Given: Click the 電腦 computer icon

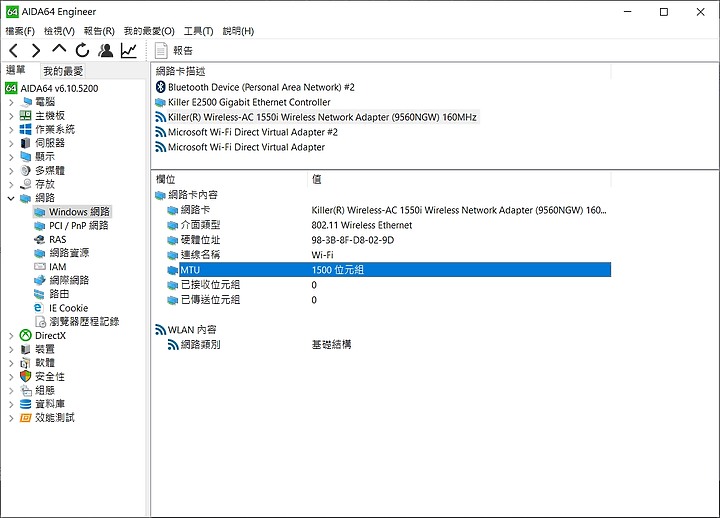Looking at the screenshot, I should click(26, 101).
